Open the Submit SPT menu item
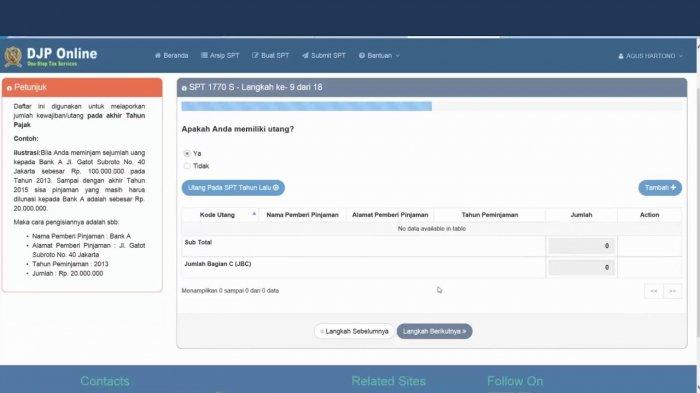 click(x=324, y=55)
